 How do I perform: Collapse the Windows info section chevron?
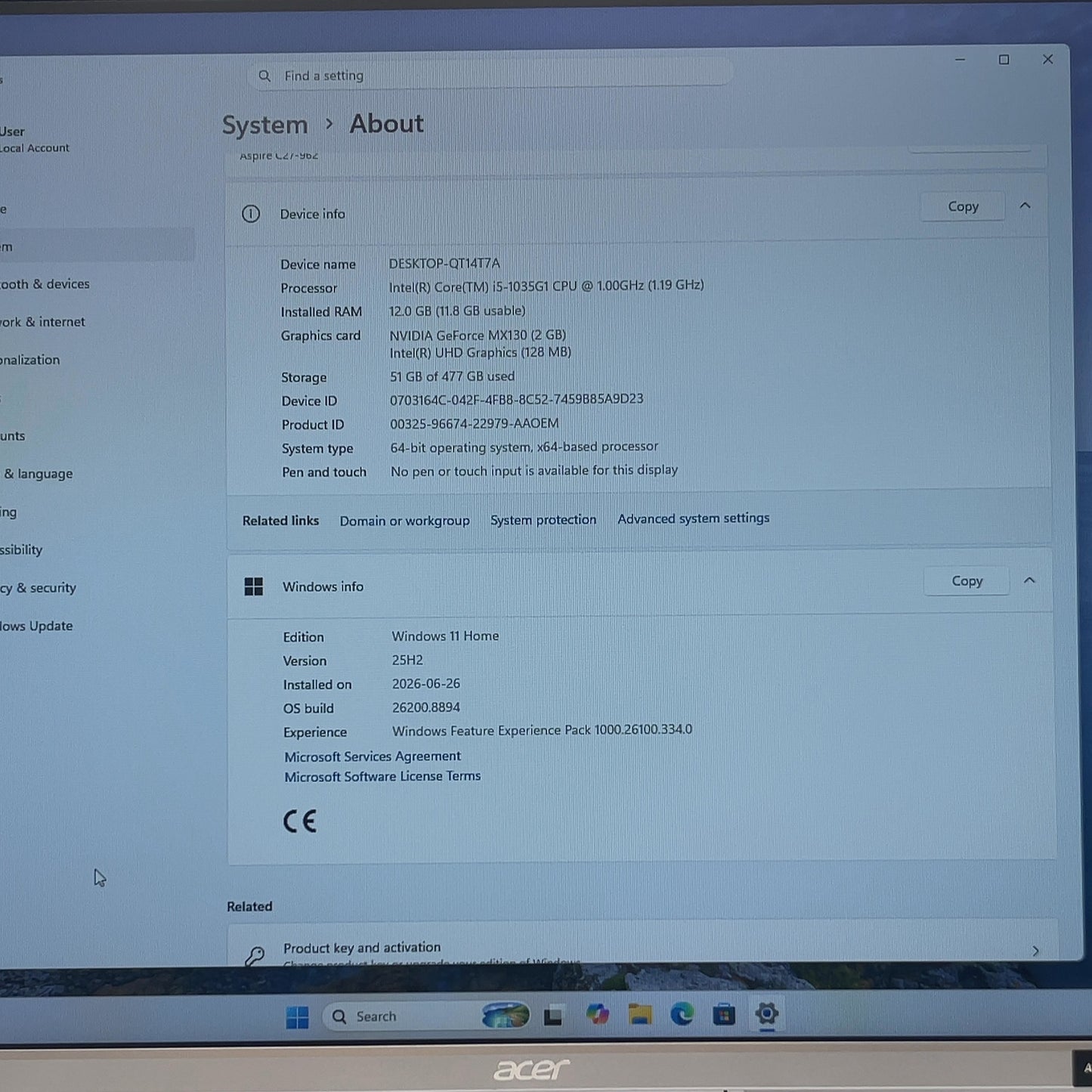coord(1029,580)
